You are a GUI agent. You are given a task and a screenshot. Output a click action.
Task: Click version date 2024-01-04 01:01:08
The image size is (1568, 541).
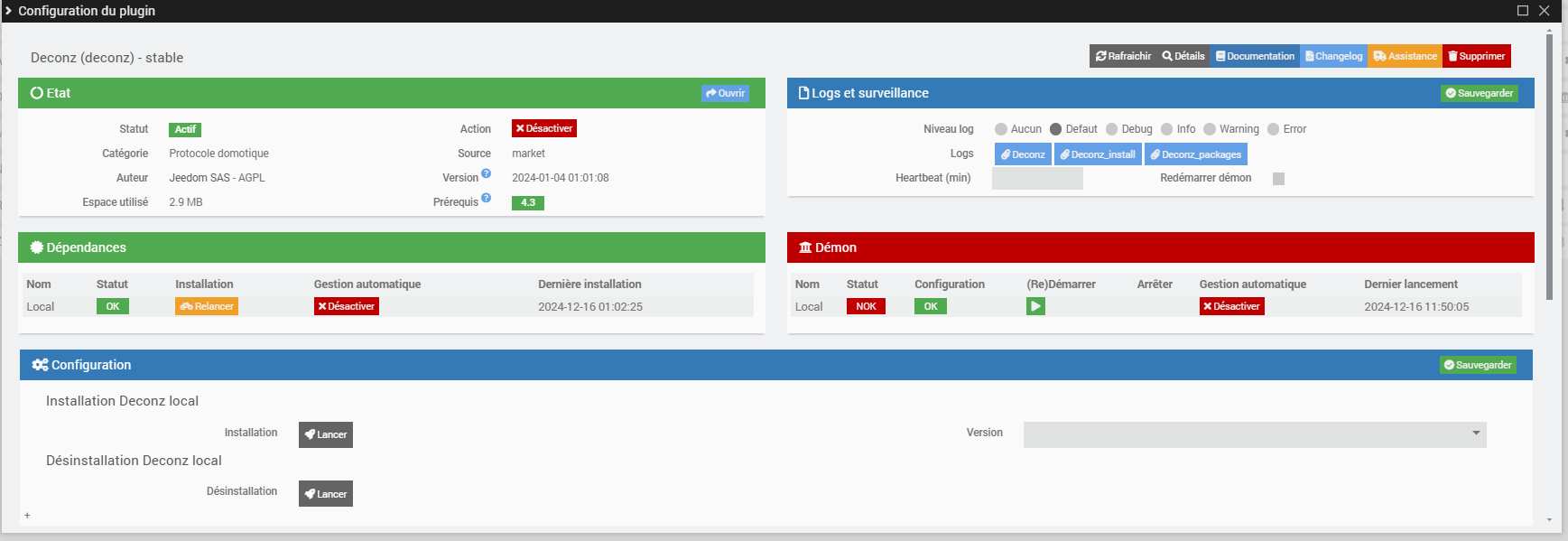(x=561, y=178)
